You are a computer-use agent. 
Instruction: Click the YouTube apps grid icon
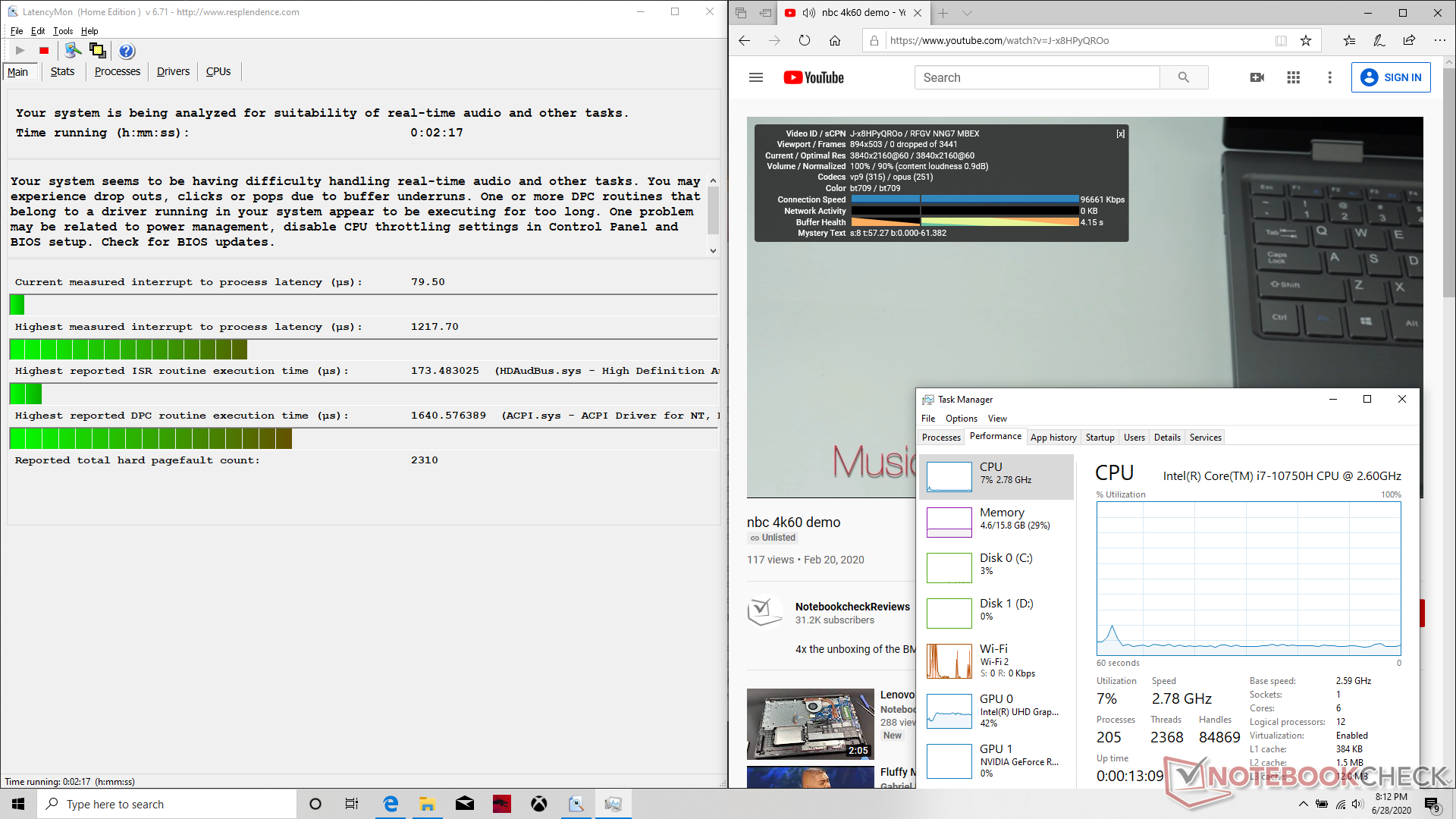click(x=1293, y=77)
